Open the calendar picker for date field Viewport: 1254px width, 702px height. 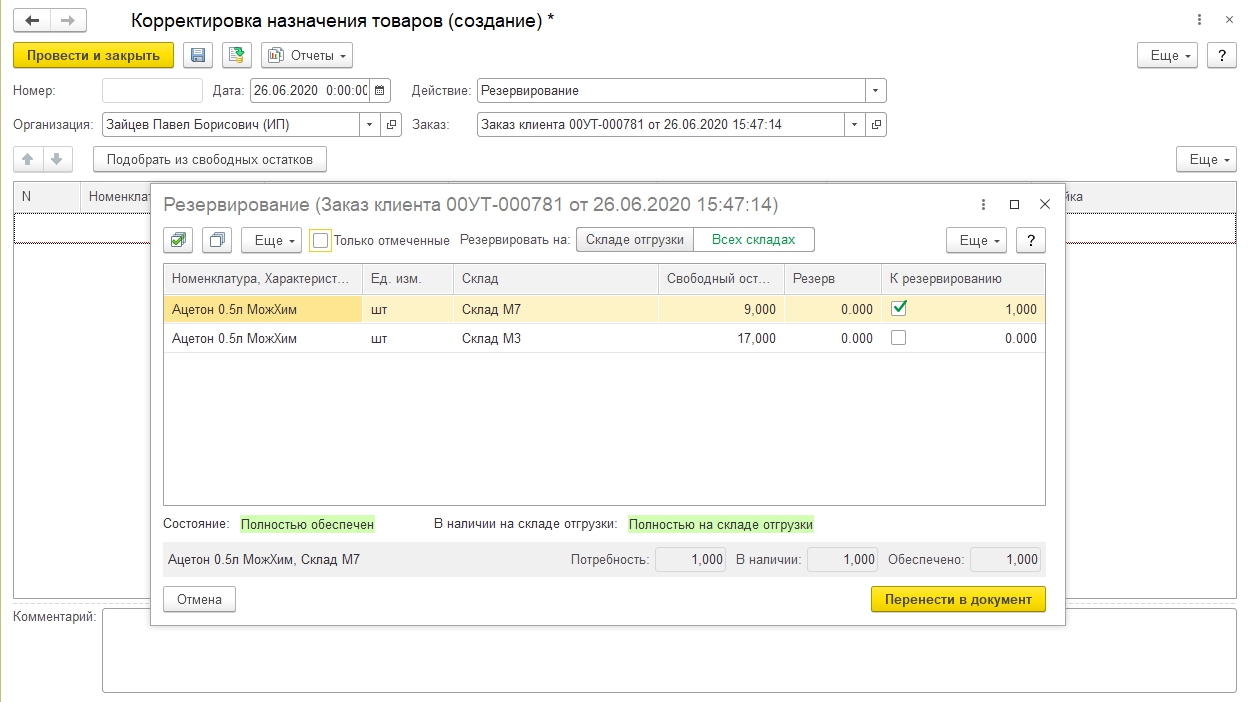pyautogui.click(x=381, y=91)
